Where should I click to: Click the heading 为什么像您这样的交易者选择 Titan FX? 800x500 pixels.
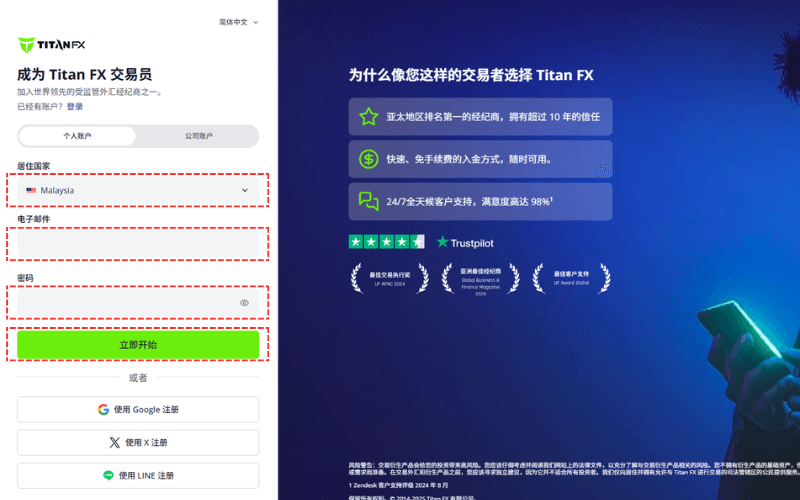pos(471,75)
